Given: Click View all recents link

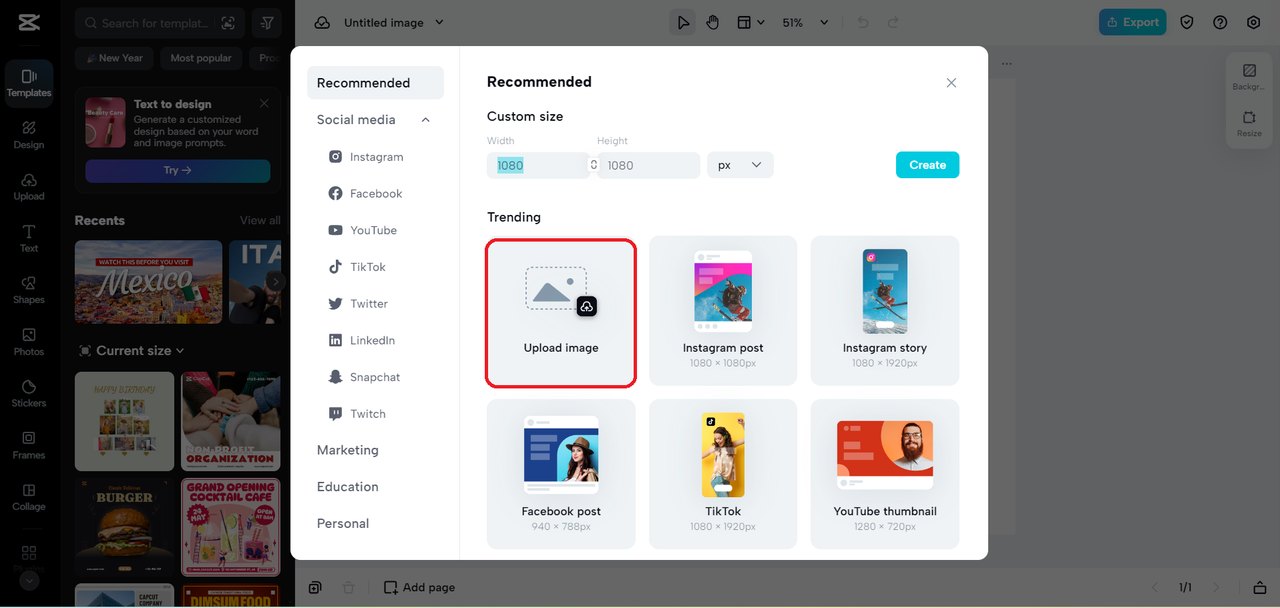Looking at the screenshot, I should tap(260, 220).
